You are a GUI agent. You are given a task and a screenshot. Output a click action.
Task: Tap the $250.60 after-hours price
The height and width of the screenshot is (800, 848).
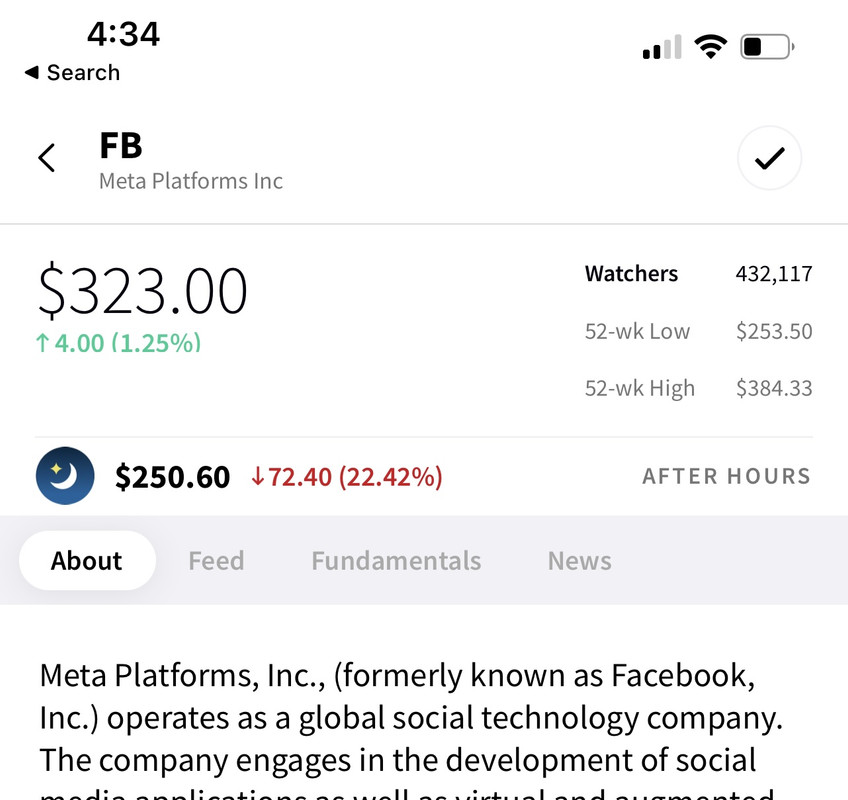[x=173, y=477]
